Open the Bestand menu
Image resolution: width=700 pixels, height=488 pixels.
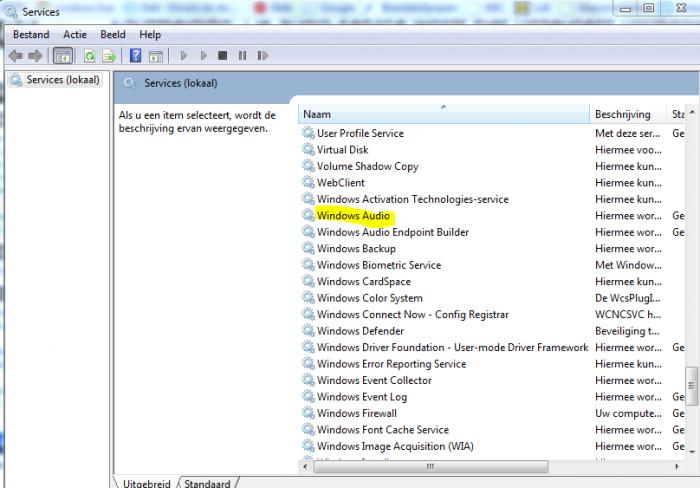pos(31,34)
